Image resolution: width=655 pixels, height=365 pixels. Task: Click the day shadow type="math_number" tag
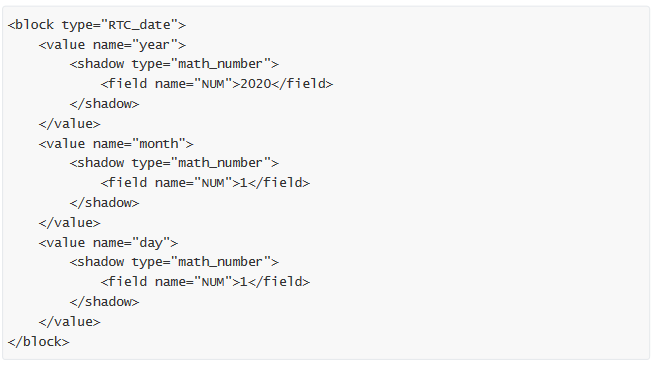coord(174,262)
